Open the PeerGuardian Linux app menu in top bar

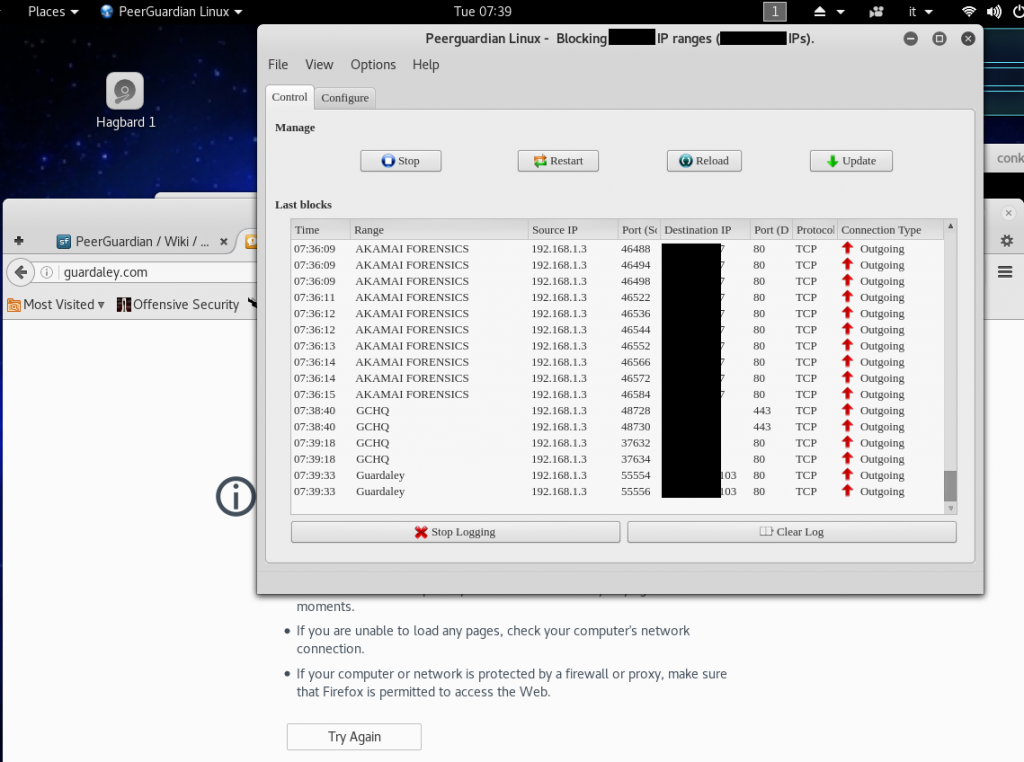pos(172,12)
